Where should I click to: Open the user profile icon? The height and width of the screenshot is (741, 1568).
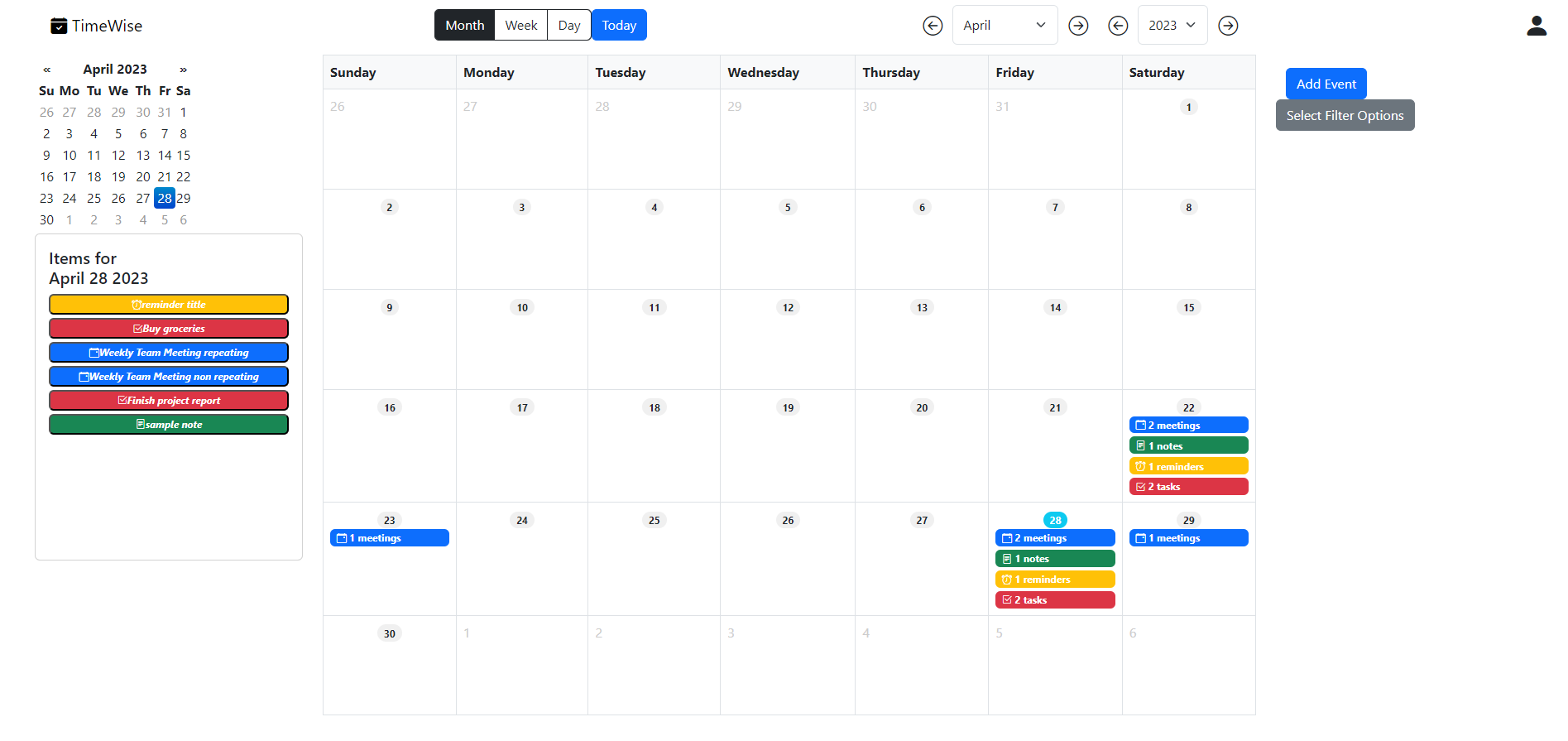pyautogui.click(x=1537, y=26)
